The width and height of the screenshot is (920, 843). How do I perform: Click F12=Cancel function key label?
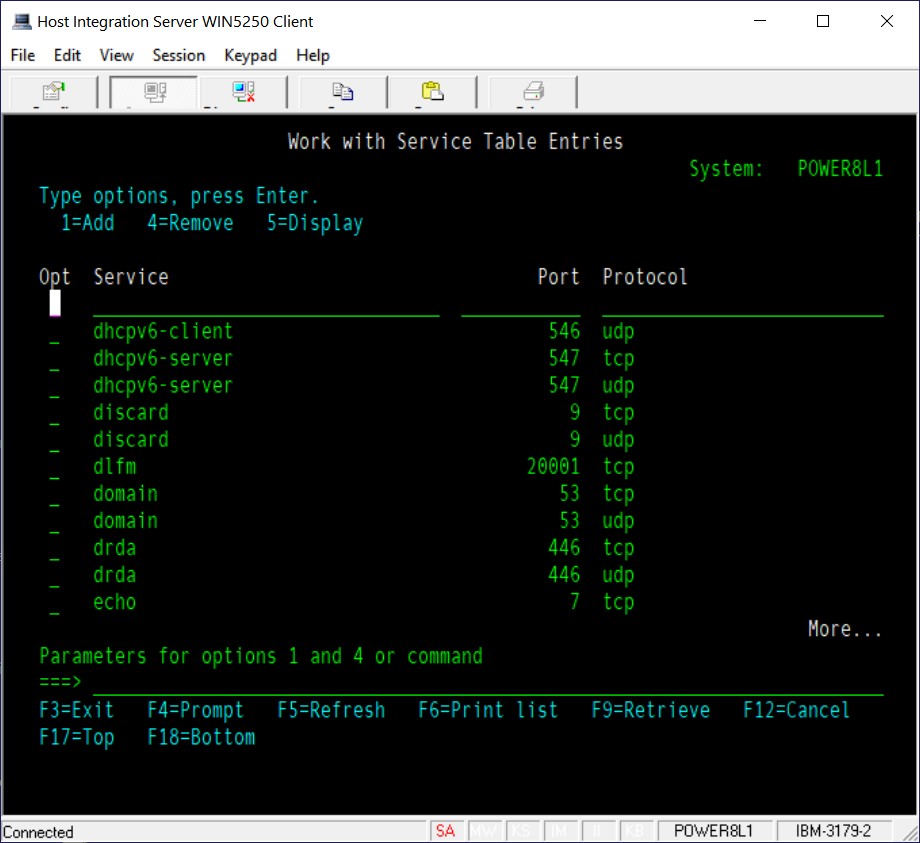click(x=796, y=710)
